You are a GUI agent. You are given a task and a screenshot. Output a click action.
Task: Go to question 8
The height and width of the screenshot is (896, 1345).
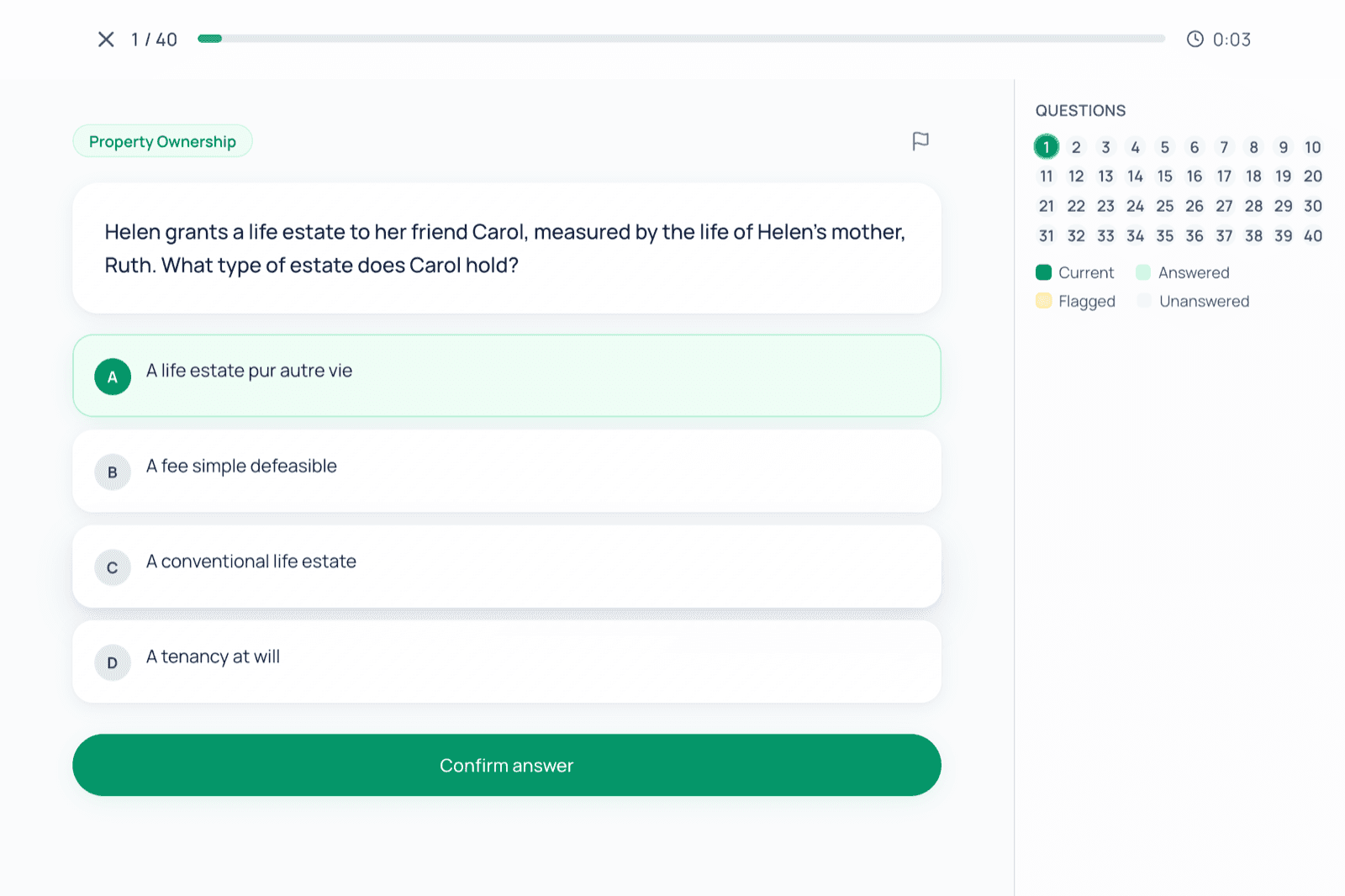click(1253, 147)
